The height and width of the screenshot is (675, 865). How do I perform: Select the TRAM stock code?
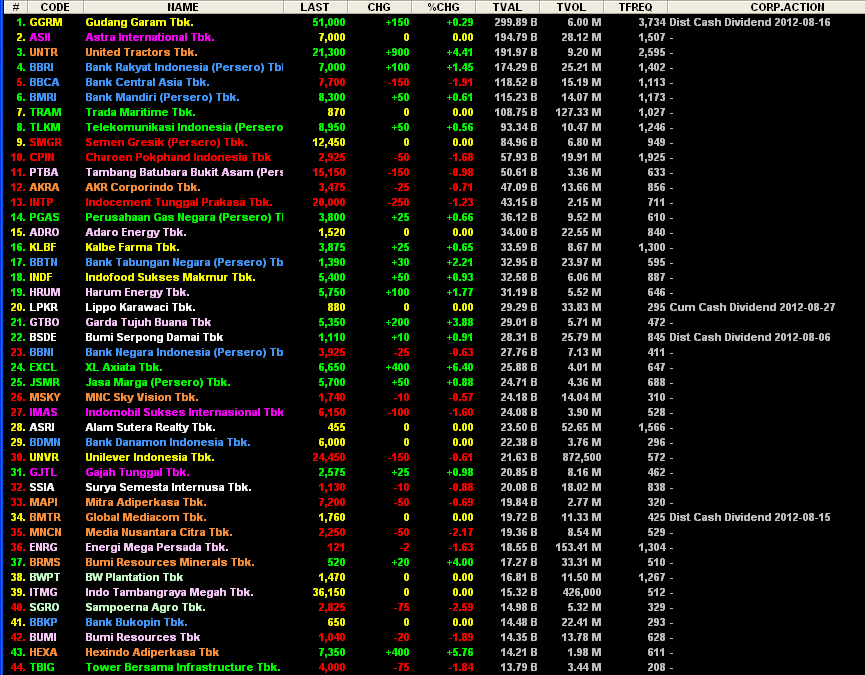[x=45, y=112]
